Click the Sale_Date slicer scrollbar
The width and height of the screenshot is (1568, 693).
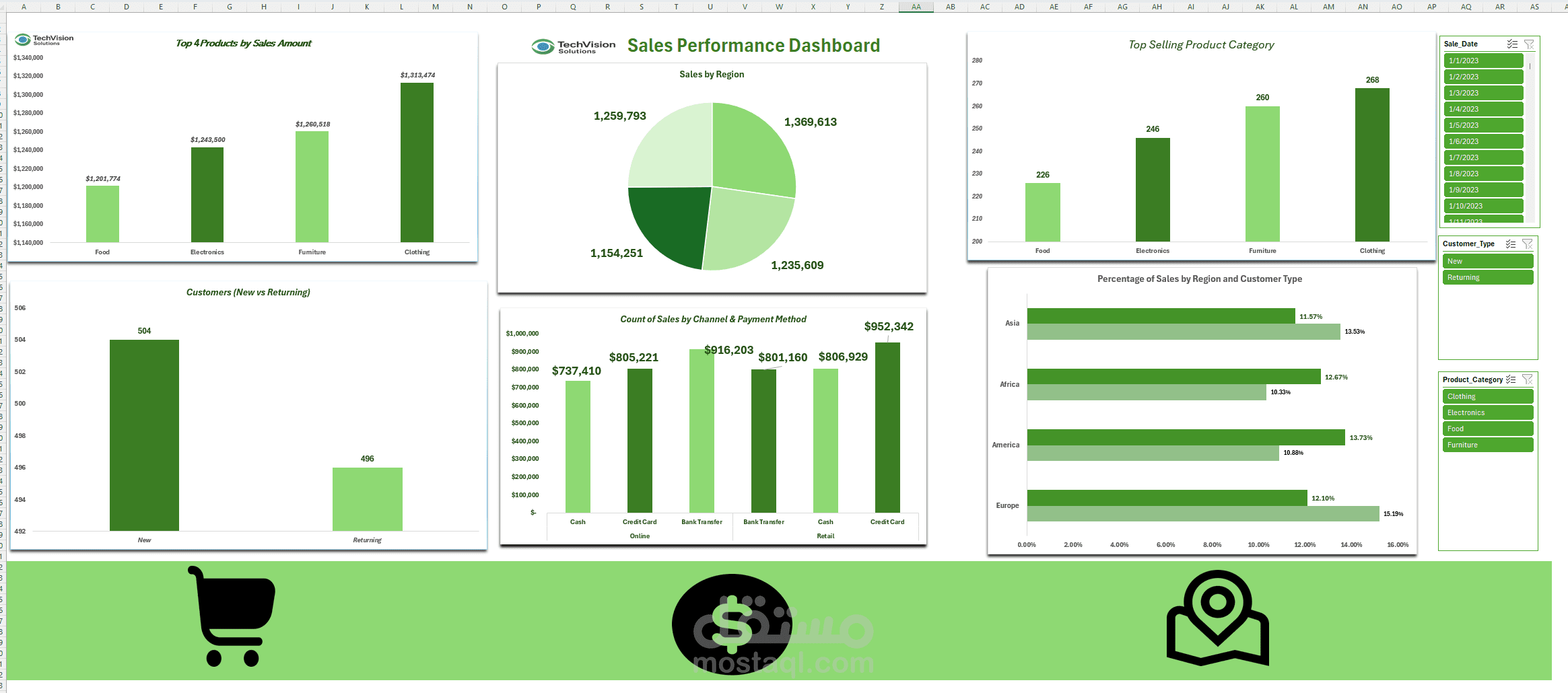(x=1530, y=138)
